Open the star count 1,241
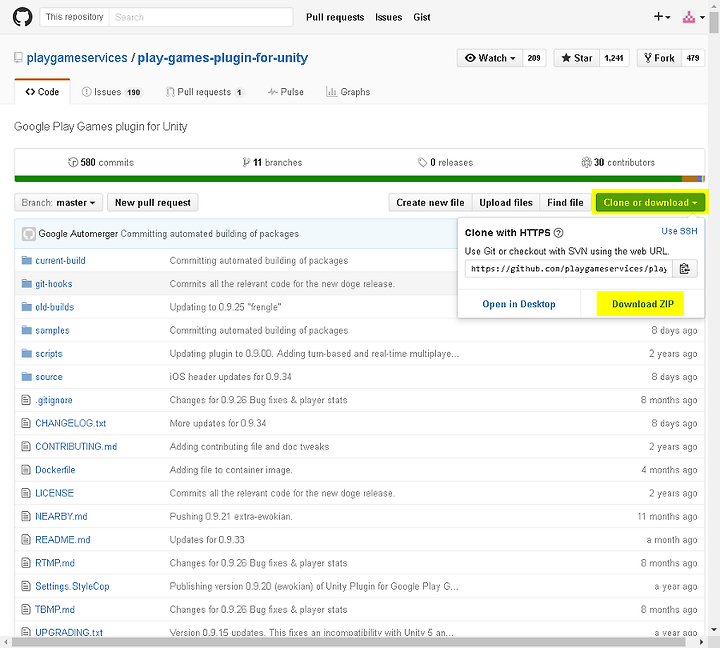The width and height of the screenshot is (720, 648). [x=614, y=58]
